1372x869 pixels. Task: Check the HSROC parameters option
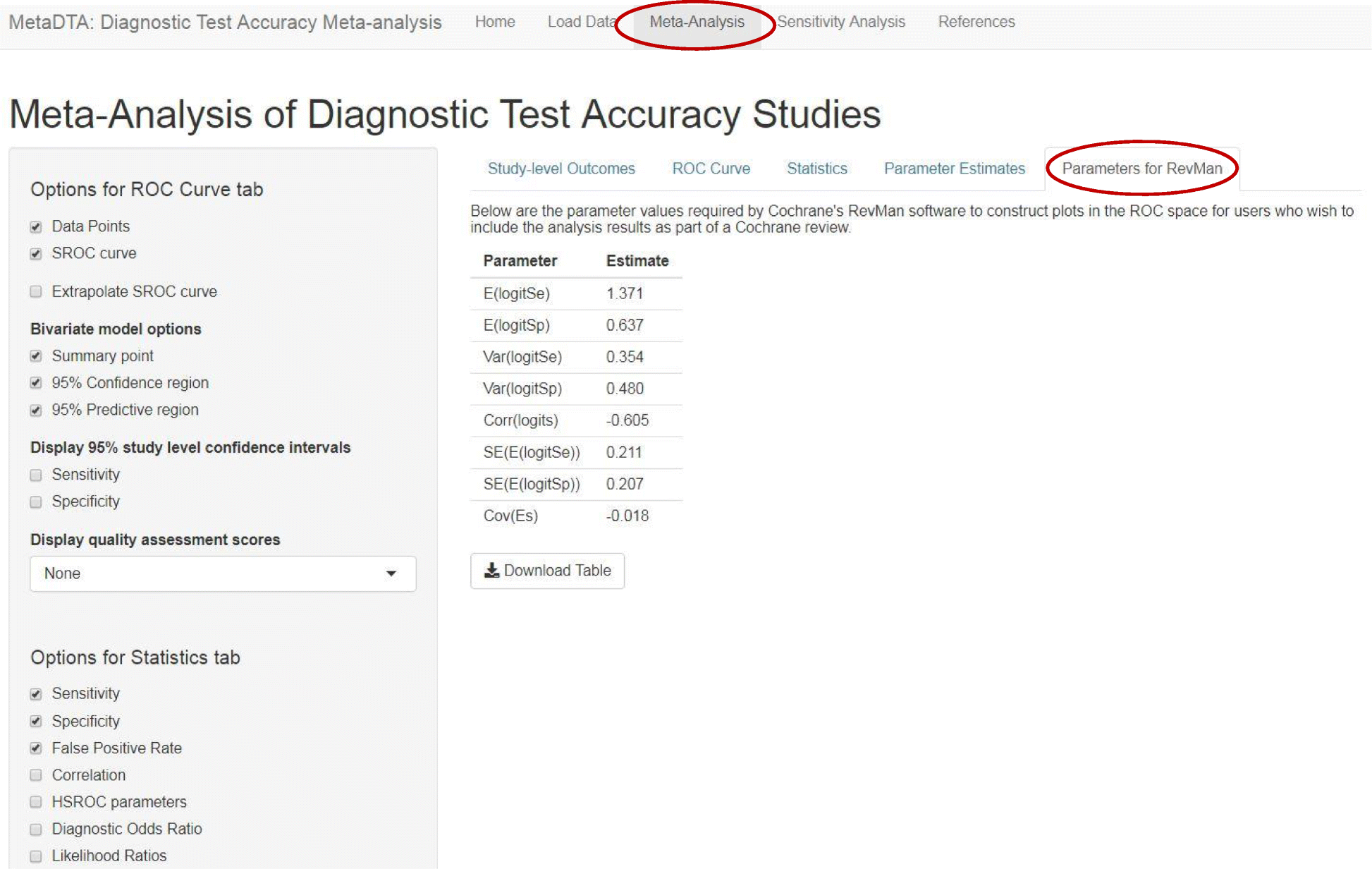click(36, 802)
